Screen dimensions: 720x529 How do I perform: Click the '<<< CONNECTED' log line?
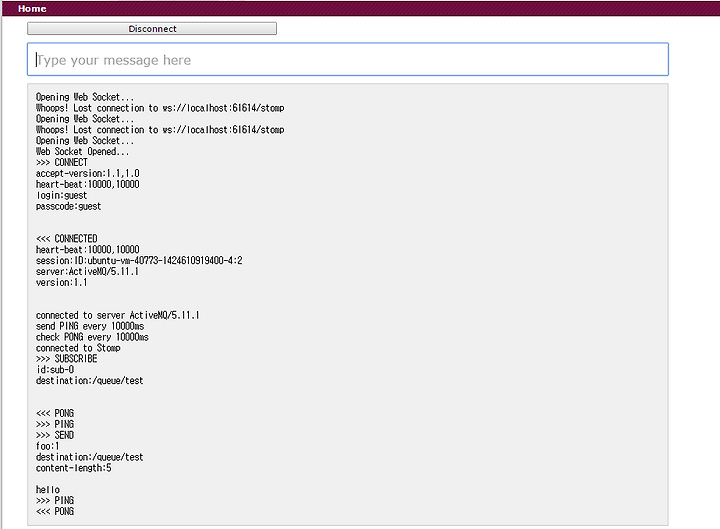coord(67,239)
